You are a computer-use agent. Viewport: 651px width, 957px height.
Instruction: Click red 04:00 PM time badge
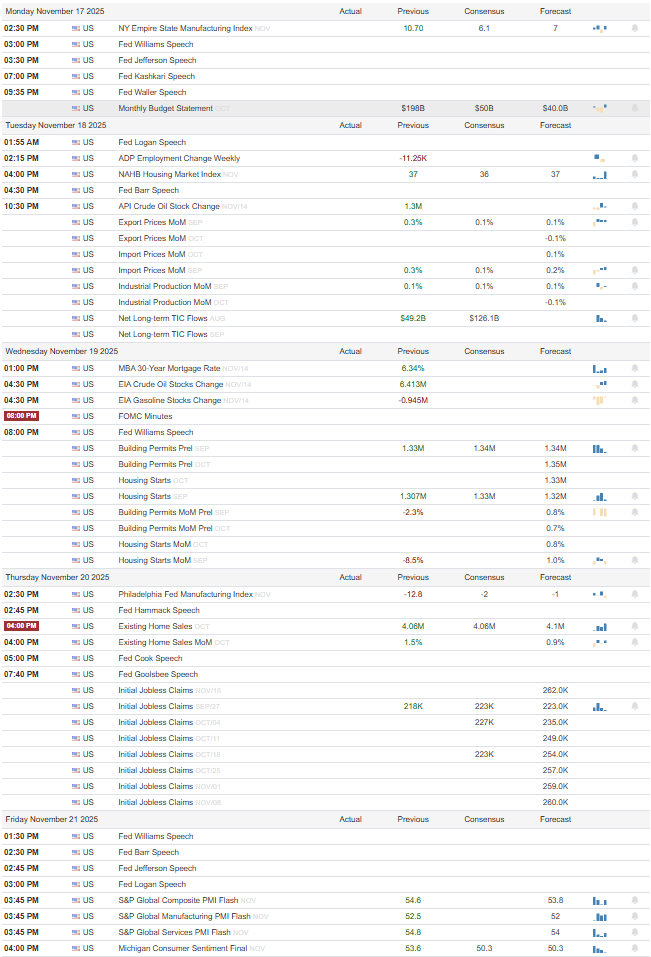(x=21, y=626)
